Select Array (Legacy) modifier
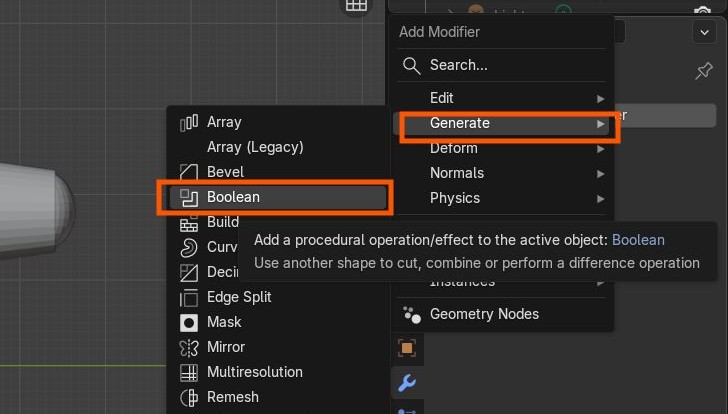 pos(254,147)
